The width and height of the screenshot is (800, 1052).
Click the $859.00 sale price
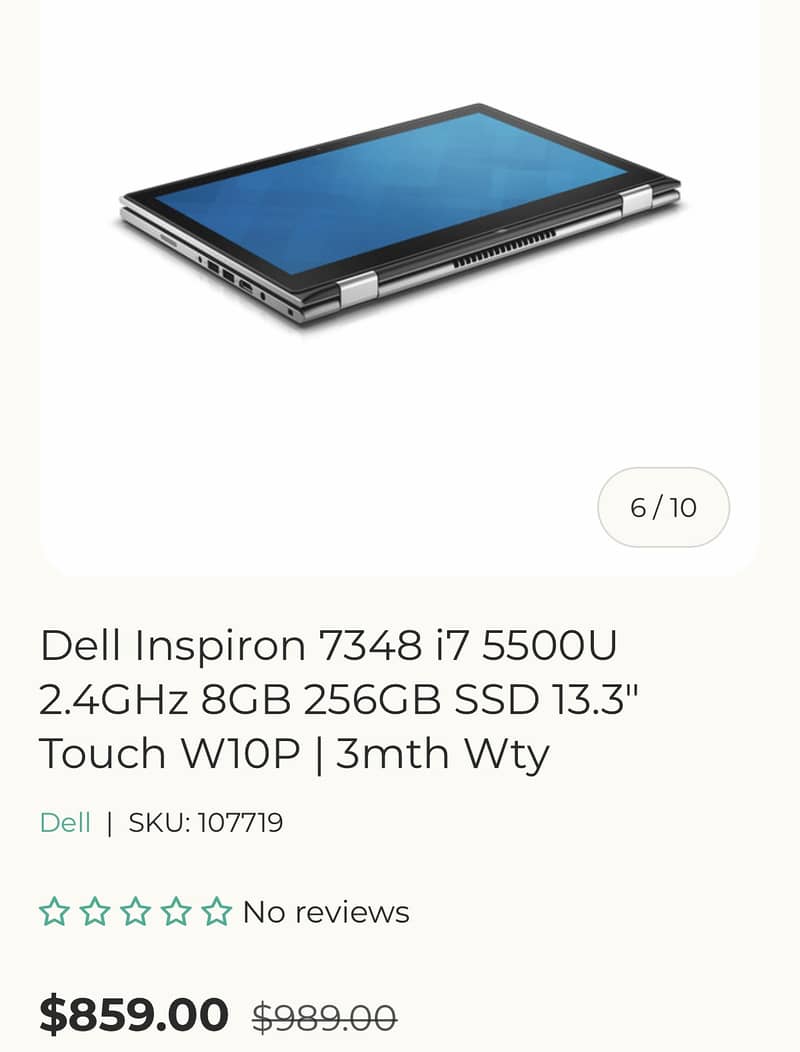[x=134, y=1014]
